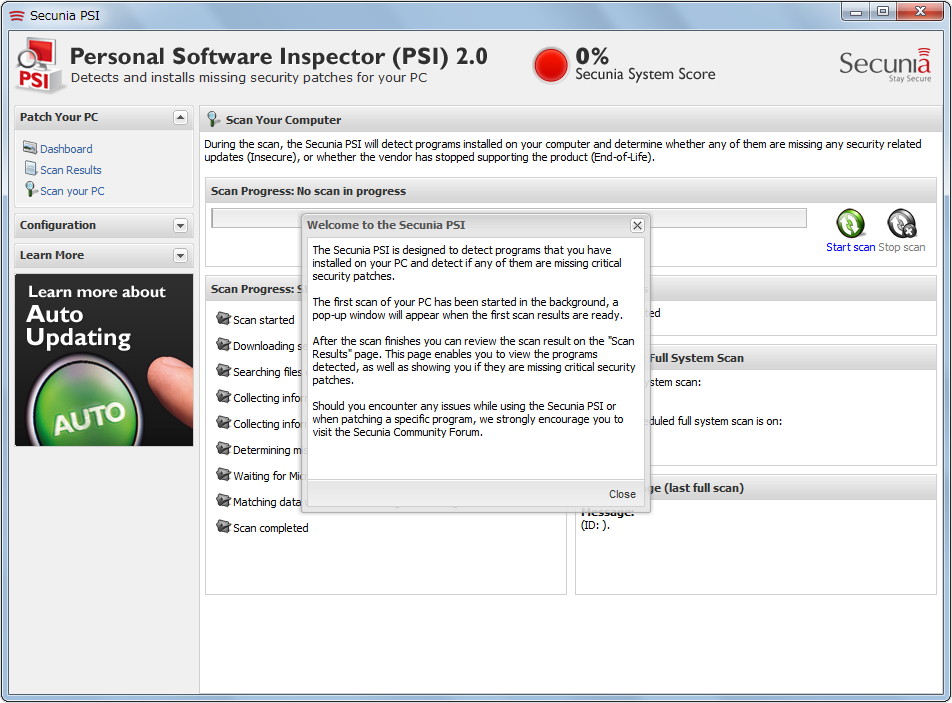Image resolution: width=952 pixels, height=703 pixels.
Task: Open the Dashboard page link
Action: point(66,149)
